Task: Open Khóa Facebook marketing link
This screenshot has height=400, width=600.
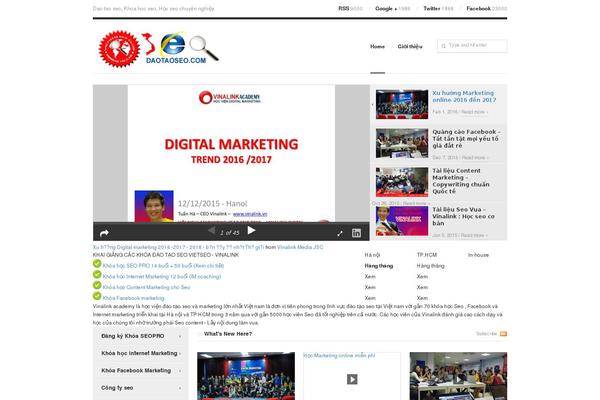Action: 133,298
